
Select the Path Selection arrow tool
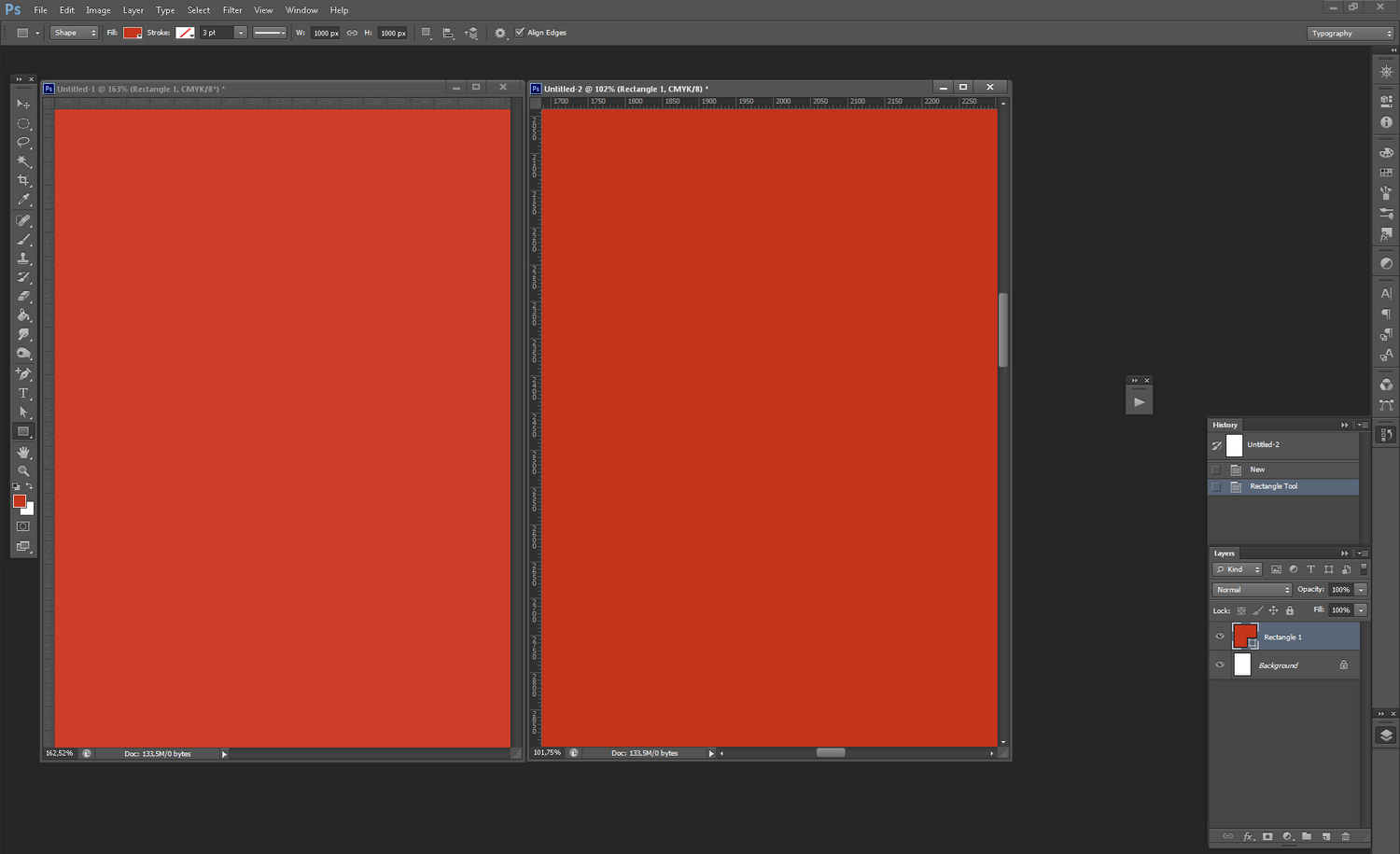[x=23, y=412]
